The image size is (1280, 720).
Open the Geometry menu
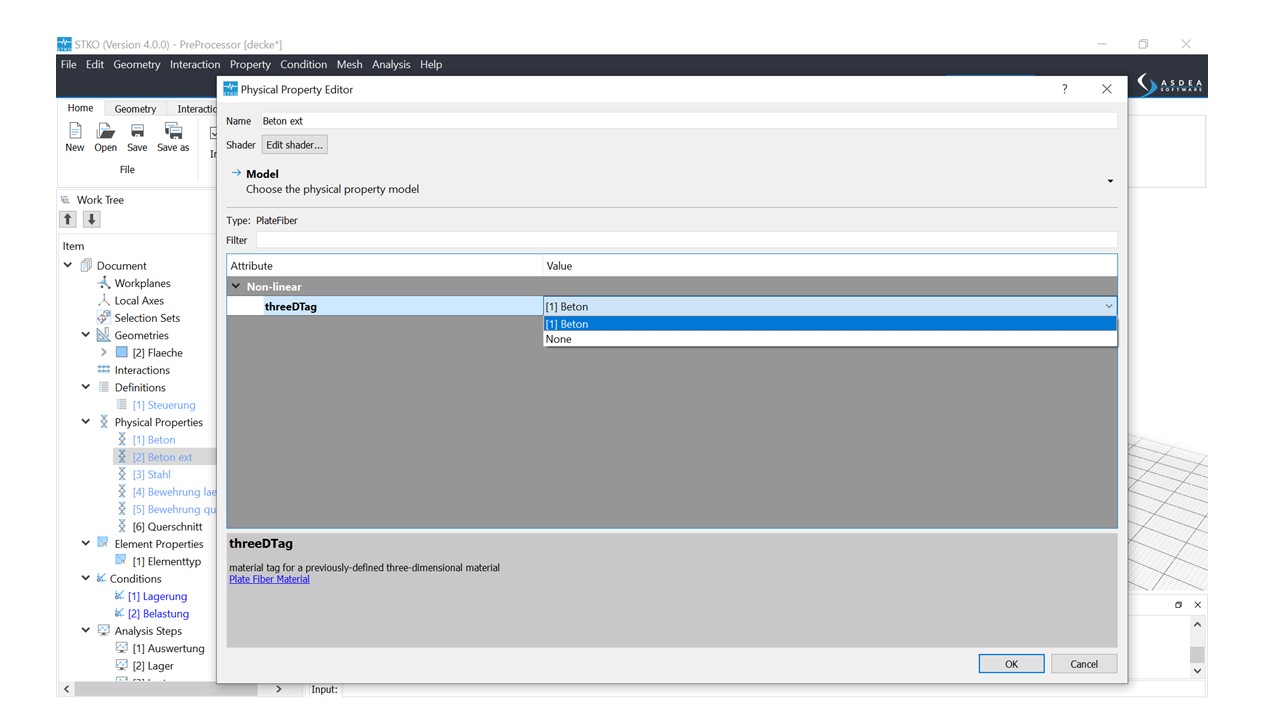click(x=136, y=64)
